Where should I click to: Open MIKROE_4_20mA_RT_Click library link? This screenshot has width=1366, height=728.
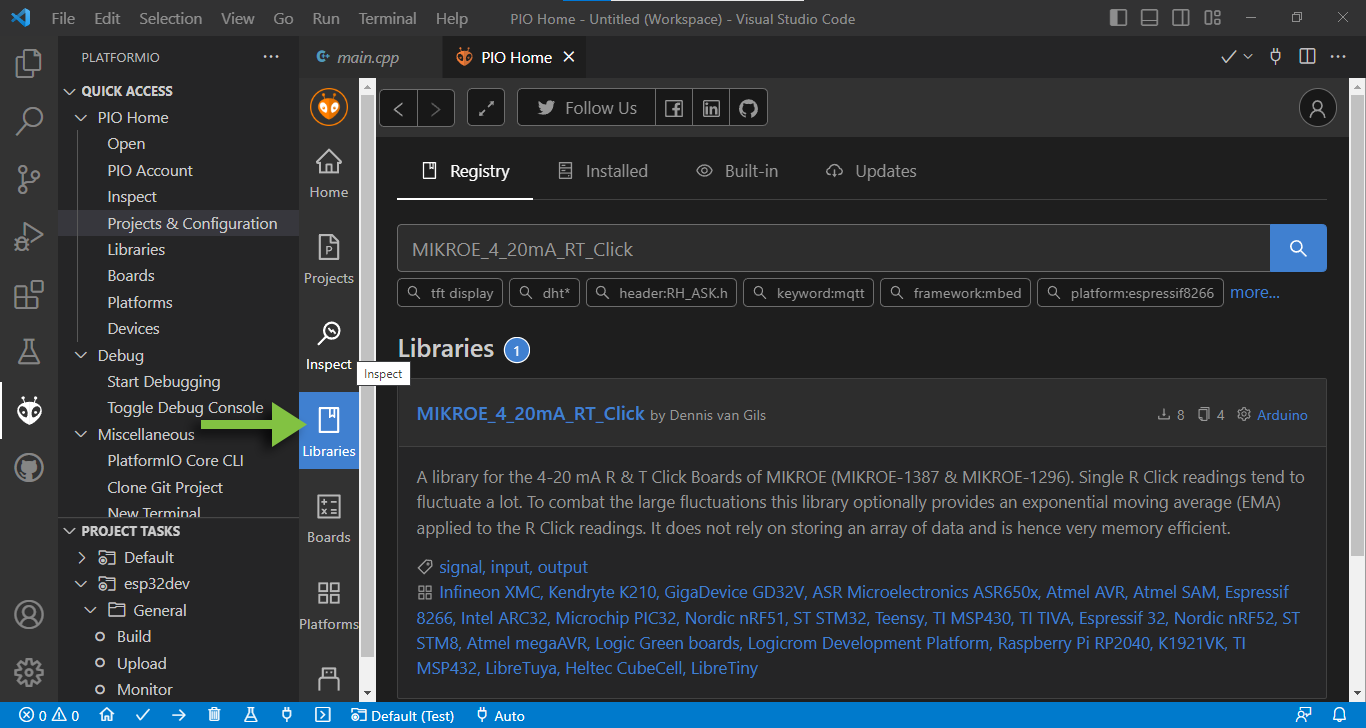coord(530,414)
